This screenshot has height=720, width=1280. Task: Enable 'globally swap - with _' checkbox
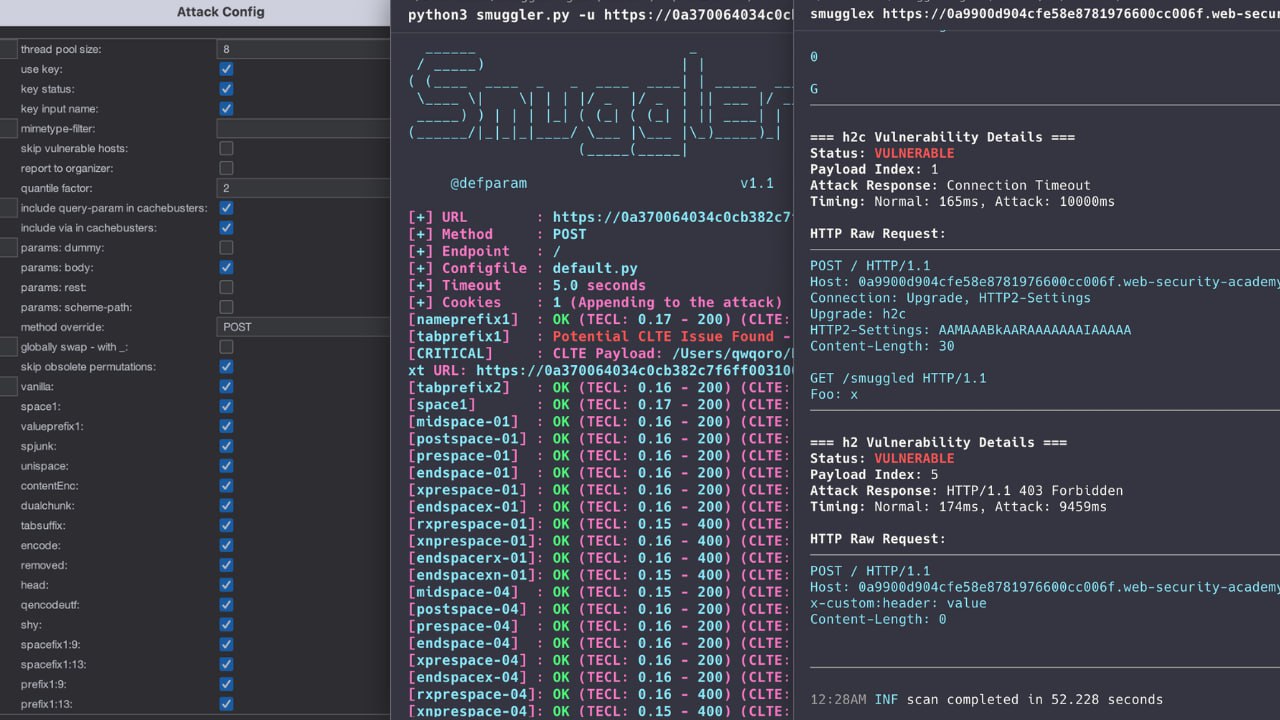coord(226,347)
